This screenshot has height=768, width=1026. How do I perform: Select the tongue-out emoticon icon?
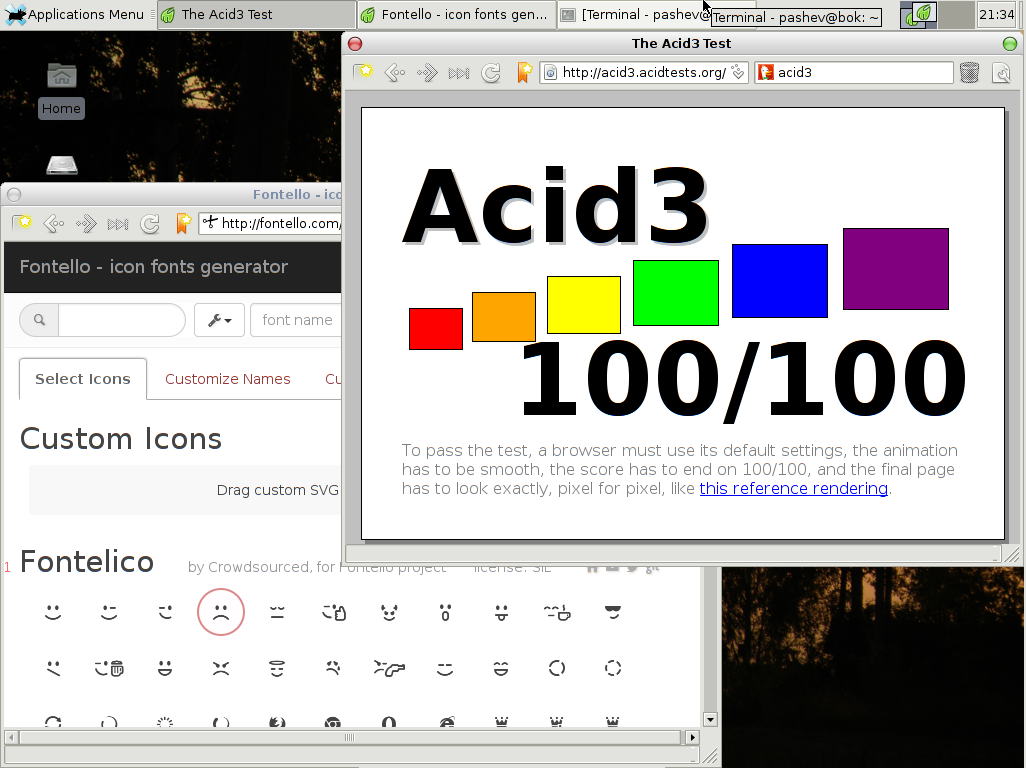[501, 612]
